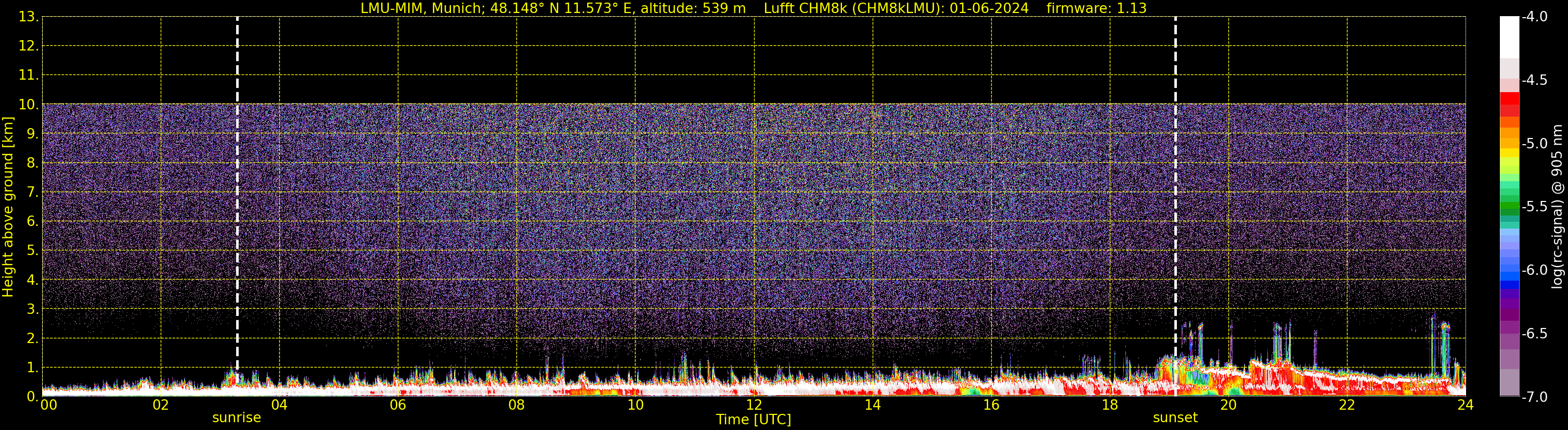Click the height-axis tick label '5.'
The image size is (1568, 430).
point(32,250)
